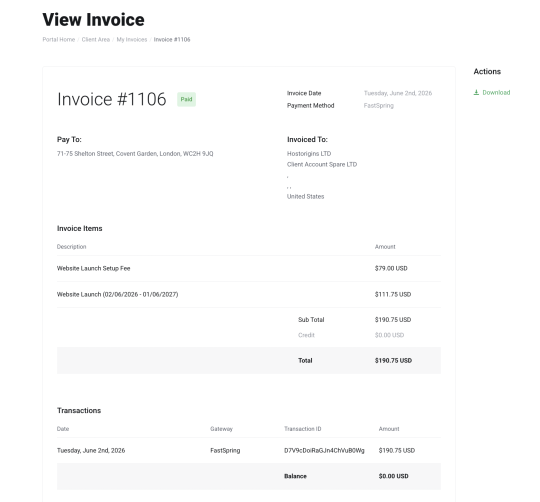Go to the Portal Home breadcrumb

click(59, 40)
